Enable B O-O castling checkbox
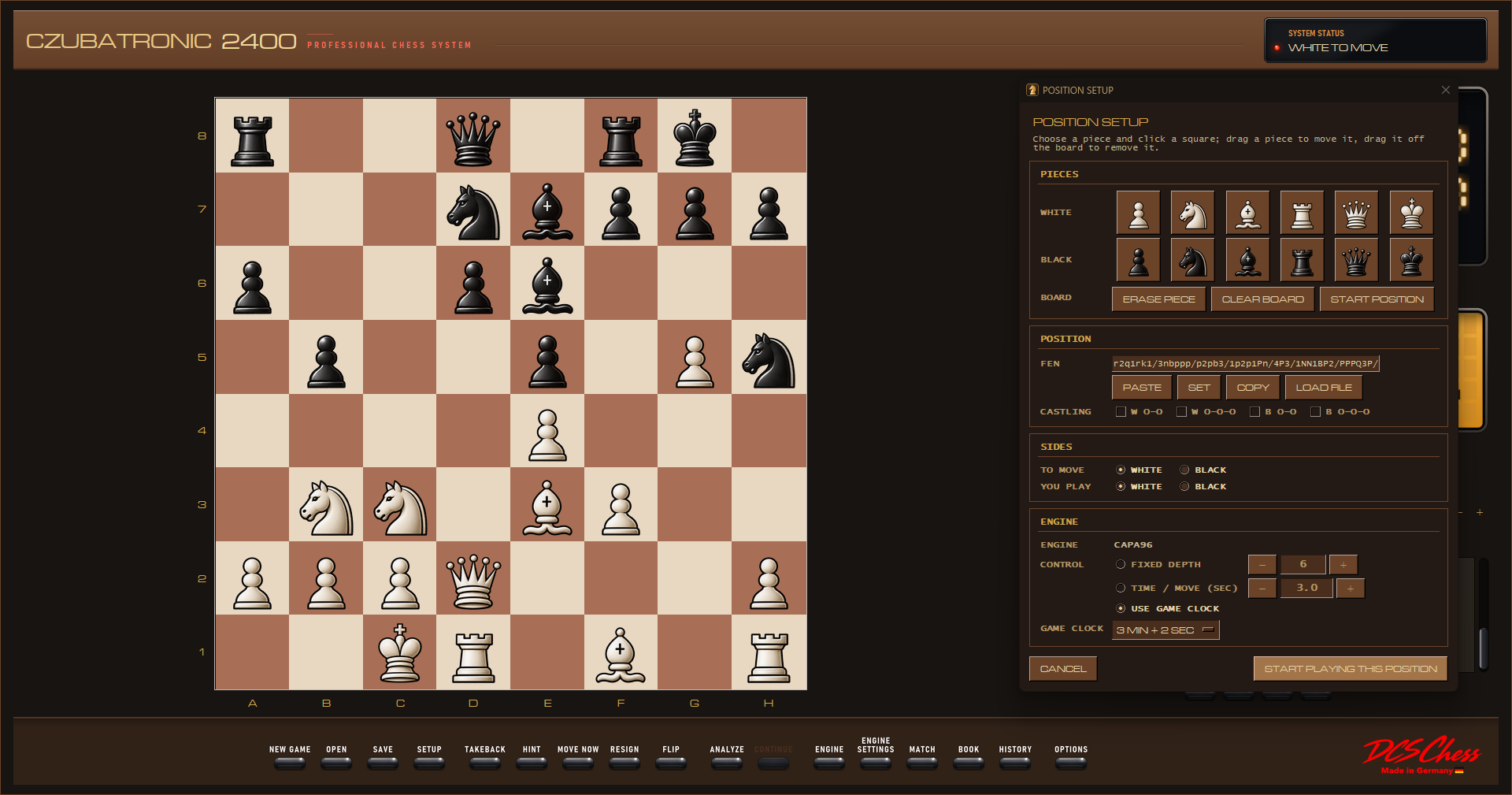Viewport: 1512px width, 795px height. (1255, 411)
